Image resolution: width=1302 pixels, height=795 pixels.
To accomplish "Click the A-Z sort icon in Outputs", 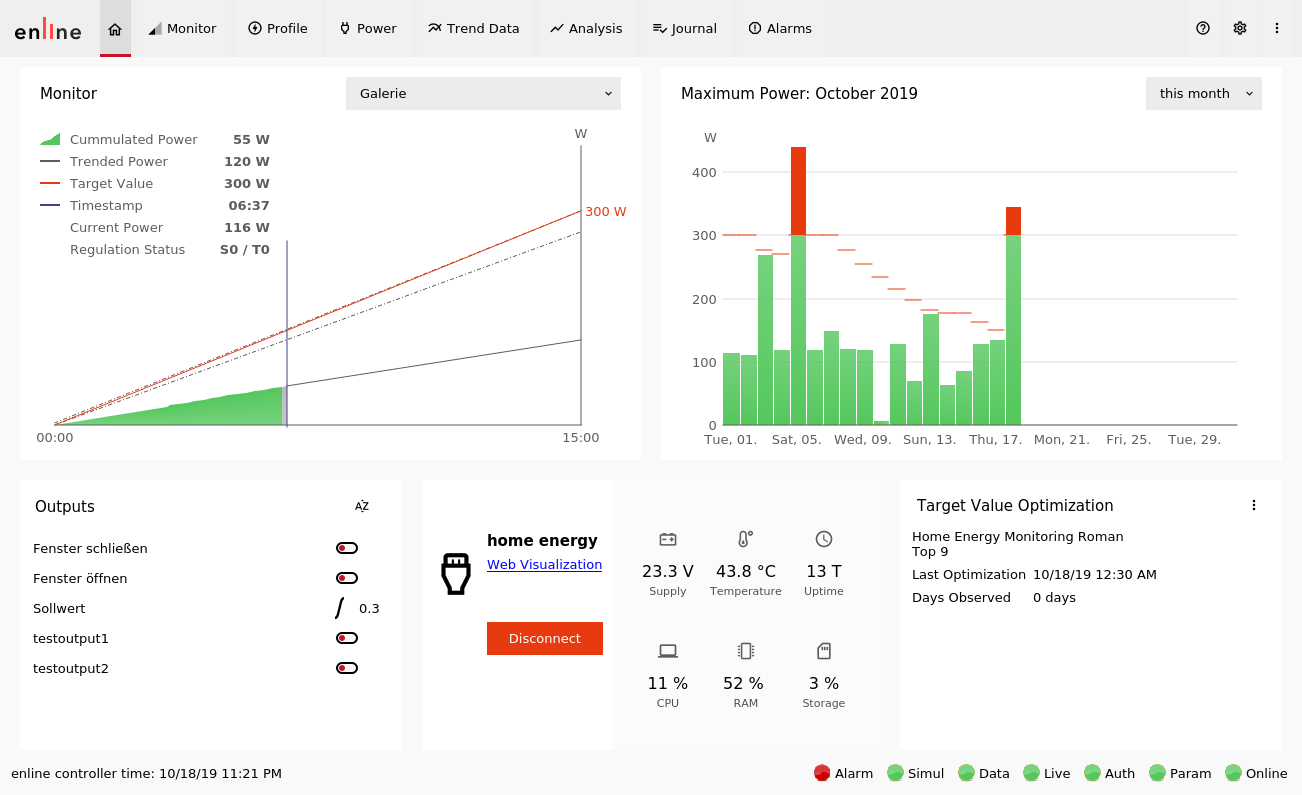I will tap(362, 506).
